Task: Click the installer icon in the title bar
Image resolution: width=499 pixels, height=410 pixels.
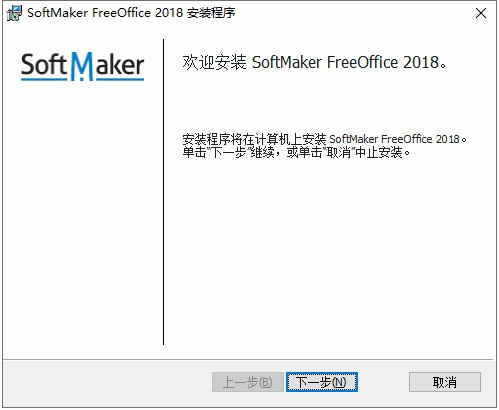Action: click(x=14, y=13)
